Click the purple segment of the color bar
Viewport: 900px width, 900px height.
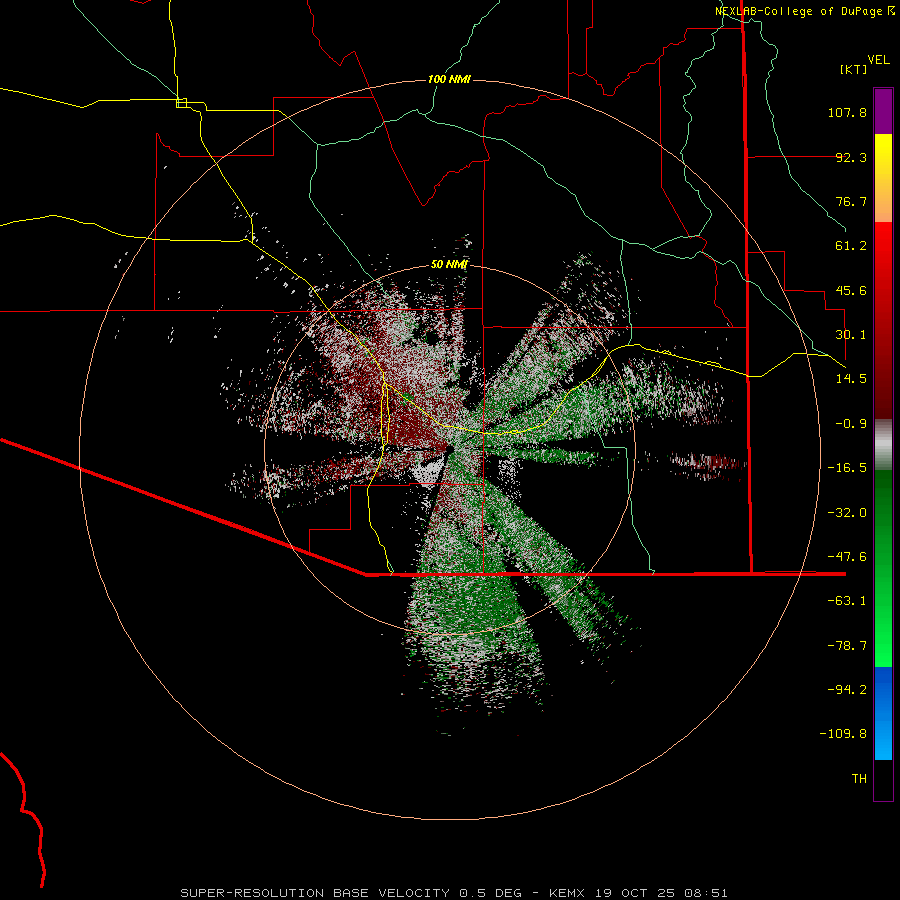point(883,111)
